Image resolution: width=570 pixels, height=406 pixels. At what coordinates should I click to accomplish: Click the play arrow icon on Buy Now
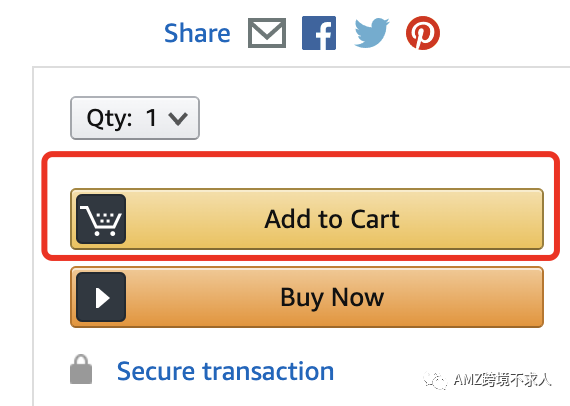click(x=101, y=297)
